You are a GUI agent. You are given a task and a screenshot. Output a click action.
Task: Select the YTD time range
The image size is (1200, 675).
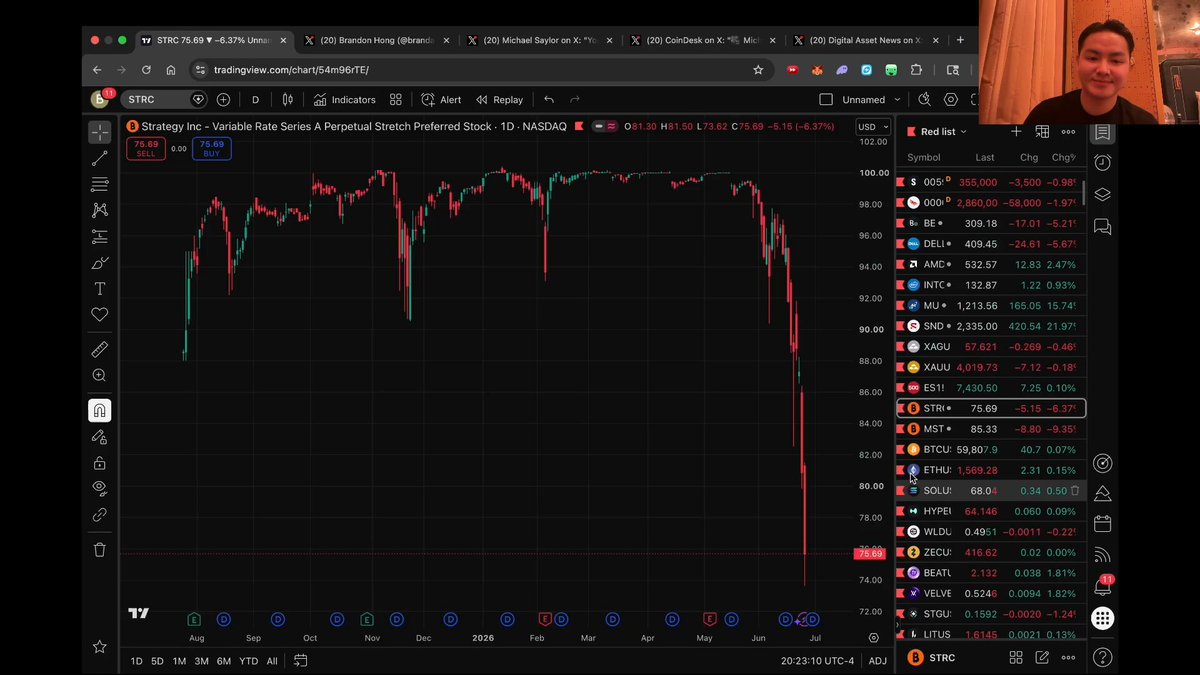pyautogui.click(x=248, y=661)
